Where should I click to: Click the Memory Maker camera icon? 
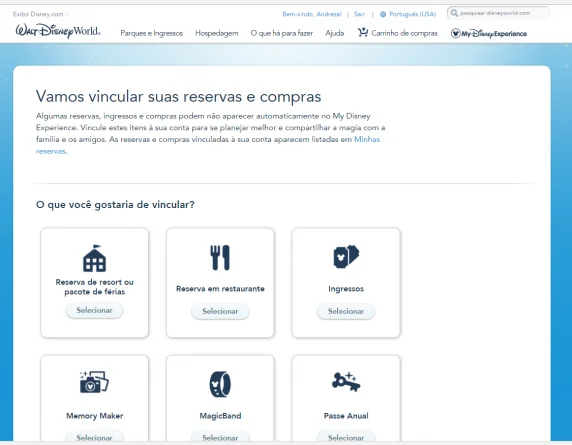click(x=94, y=382)
